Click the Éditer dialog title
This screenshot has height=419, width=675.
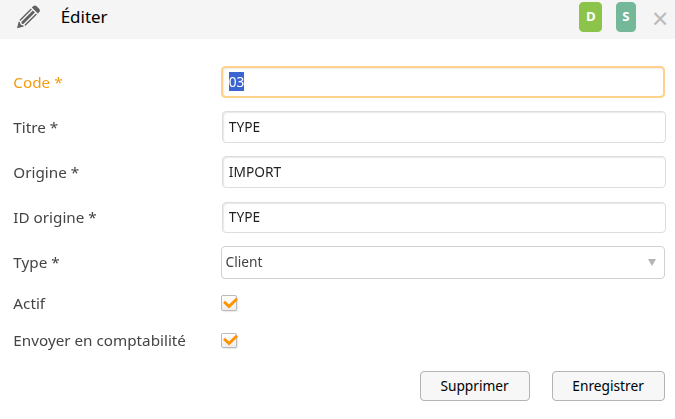tap(84, 17)
